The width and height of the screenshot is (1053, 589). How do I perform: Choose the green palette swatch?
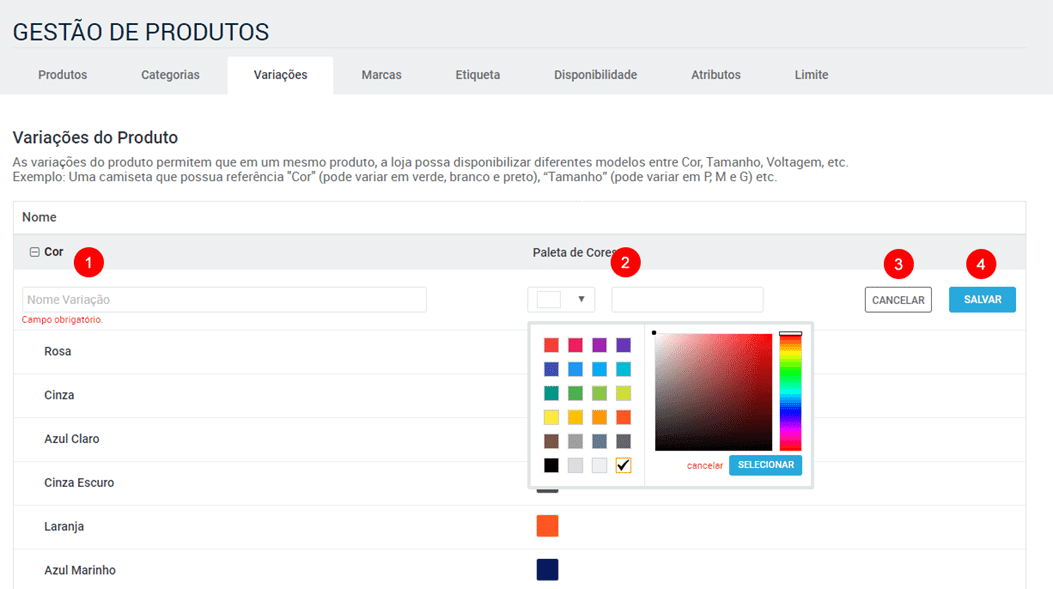[x=576, y=394]
